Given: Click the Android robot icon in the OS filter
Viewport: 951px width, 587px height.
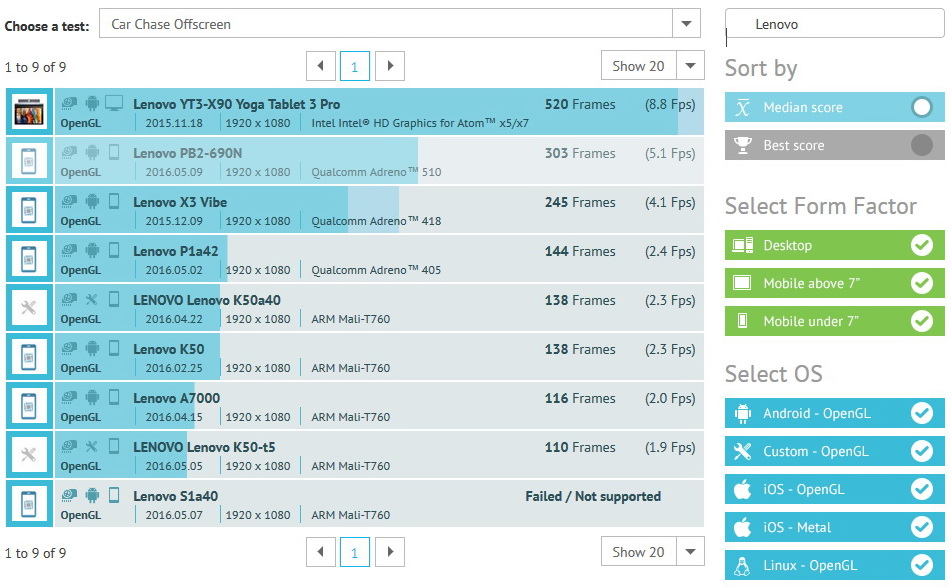Looking at the screenshot, I should pos(742,414).
